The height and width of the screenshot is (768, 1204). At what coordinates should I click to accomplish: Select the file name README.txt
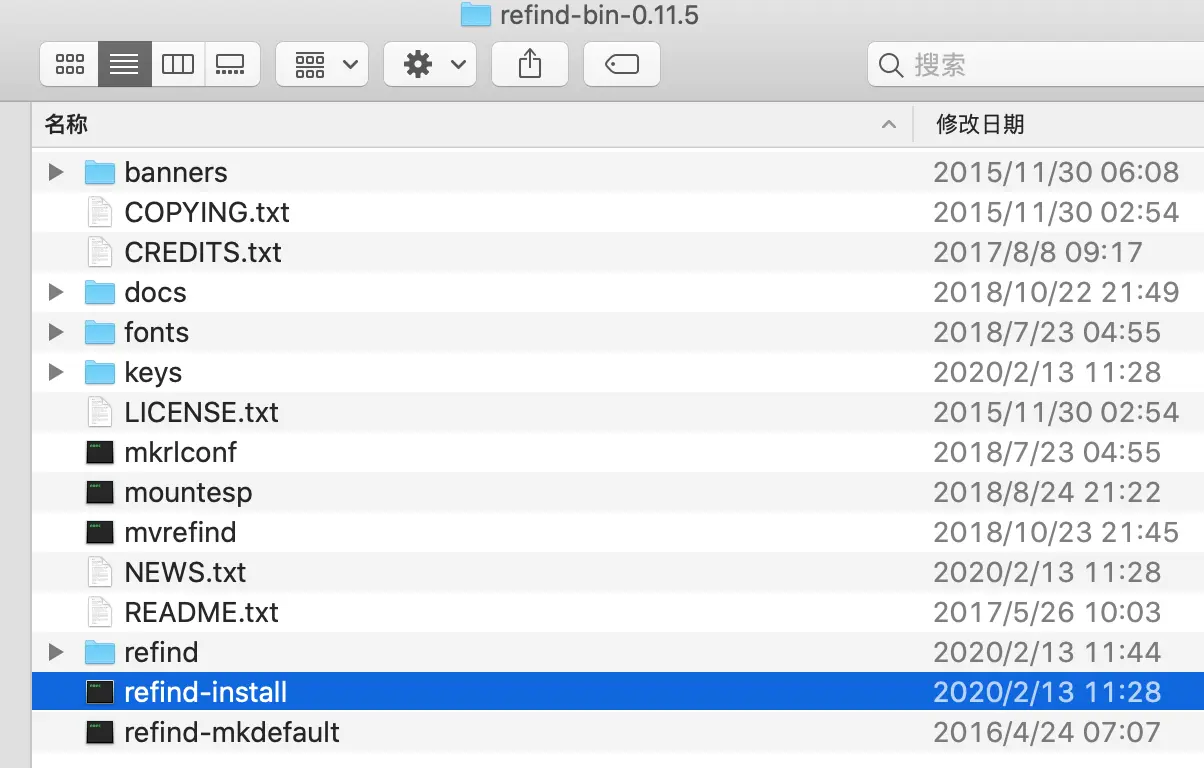tap(202, 612)
